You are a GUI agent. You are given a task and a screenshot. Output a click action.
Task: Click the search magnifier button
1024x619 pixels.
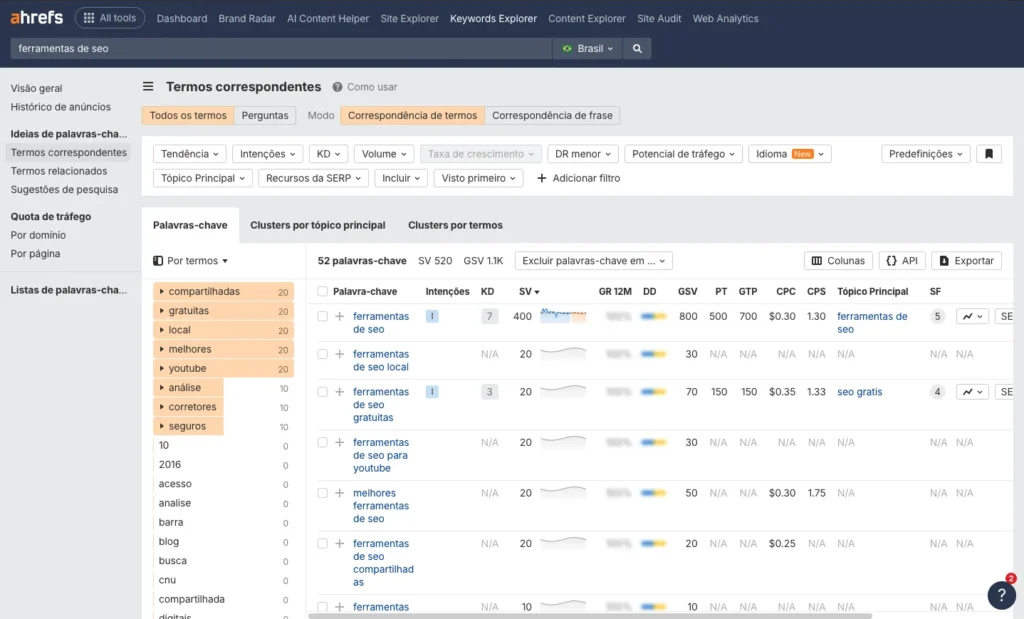click(x=637, y=48)
